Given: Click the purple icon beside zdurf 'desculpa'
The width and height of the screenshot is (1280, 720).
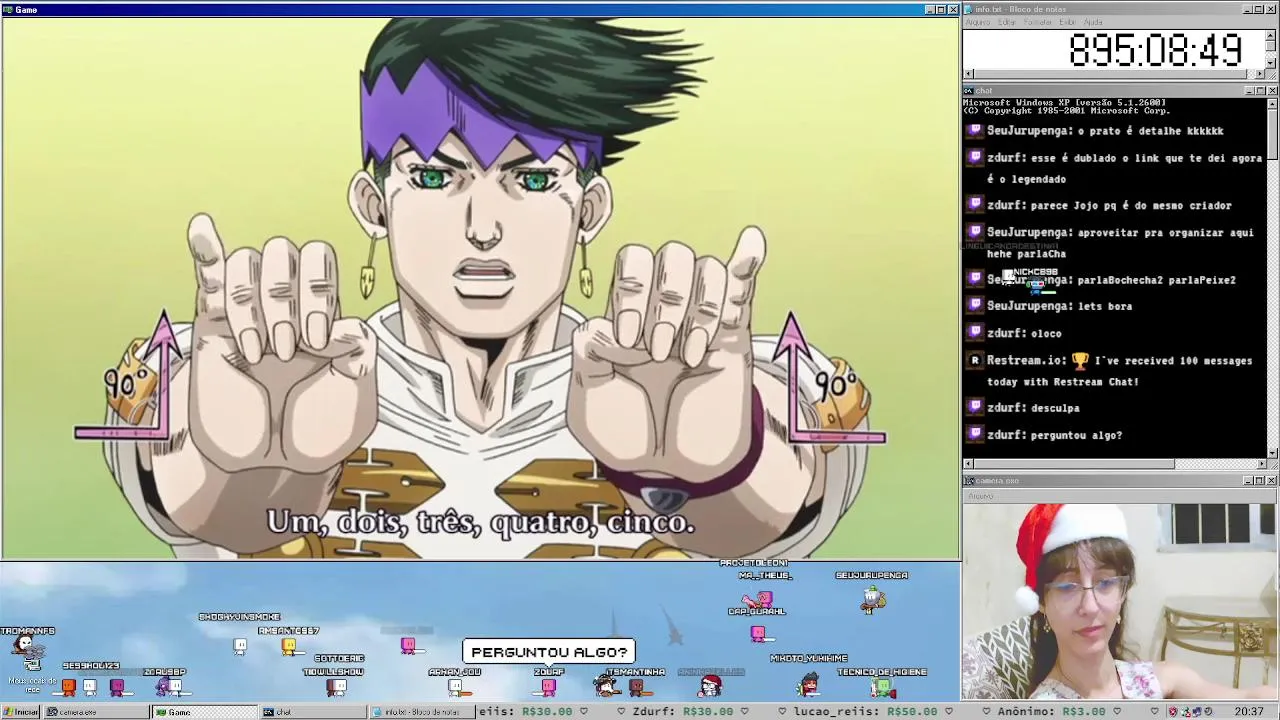Looking at the screenshot, I should 975,407.
